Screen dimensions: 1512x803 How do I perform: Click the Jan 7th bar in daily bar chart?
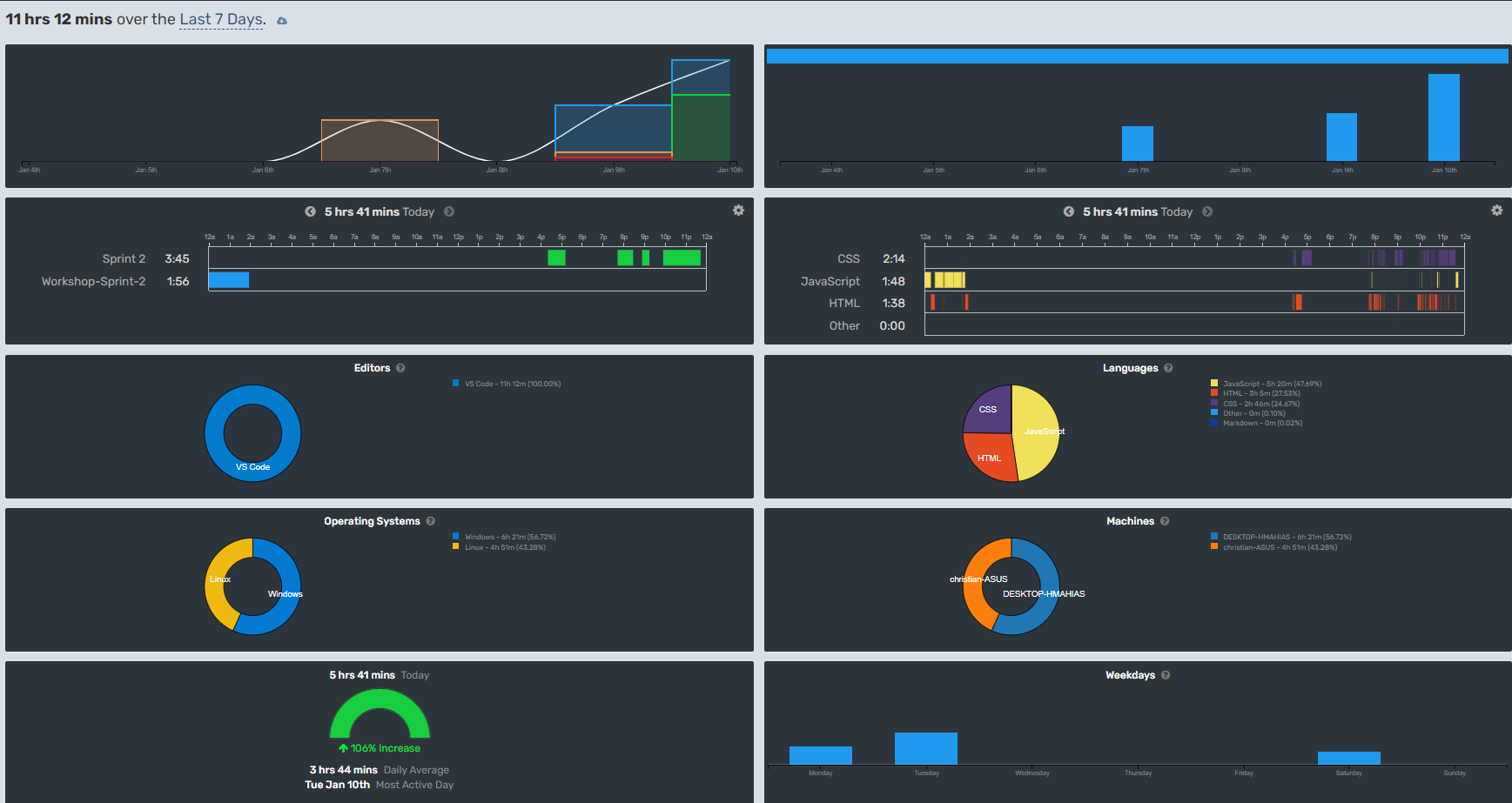coord(1138,144)
